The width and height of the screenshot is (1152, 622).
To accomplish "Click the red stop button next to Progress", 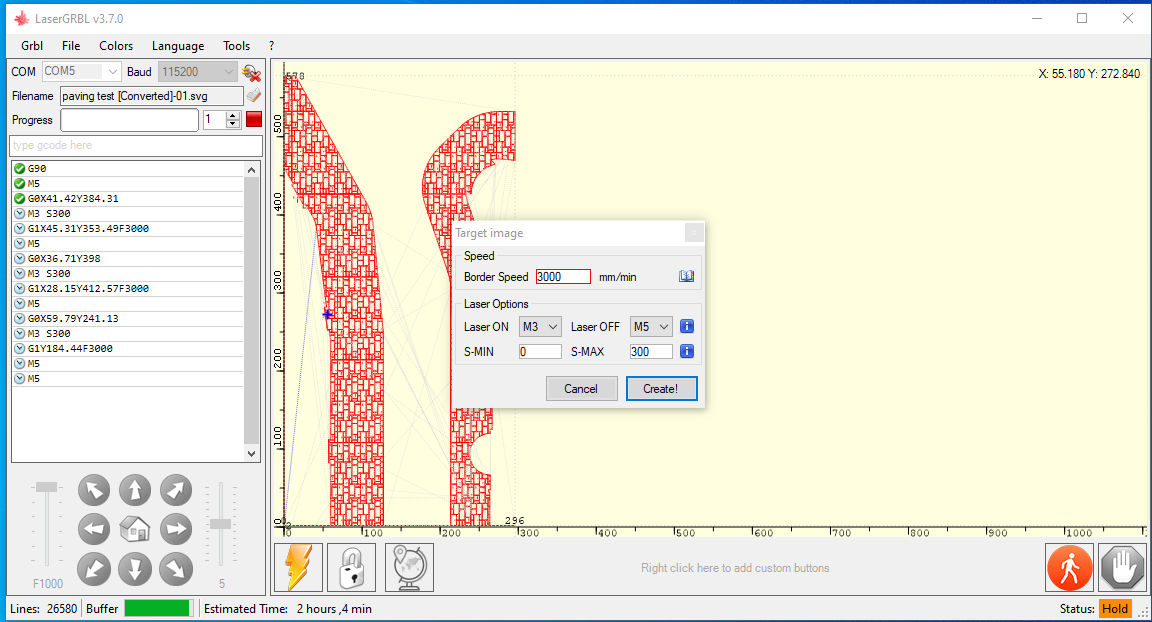I will 253,120.
